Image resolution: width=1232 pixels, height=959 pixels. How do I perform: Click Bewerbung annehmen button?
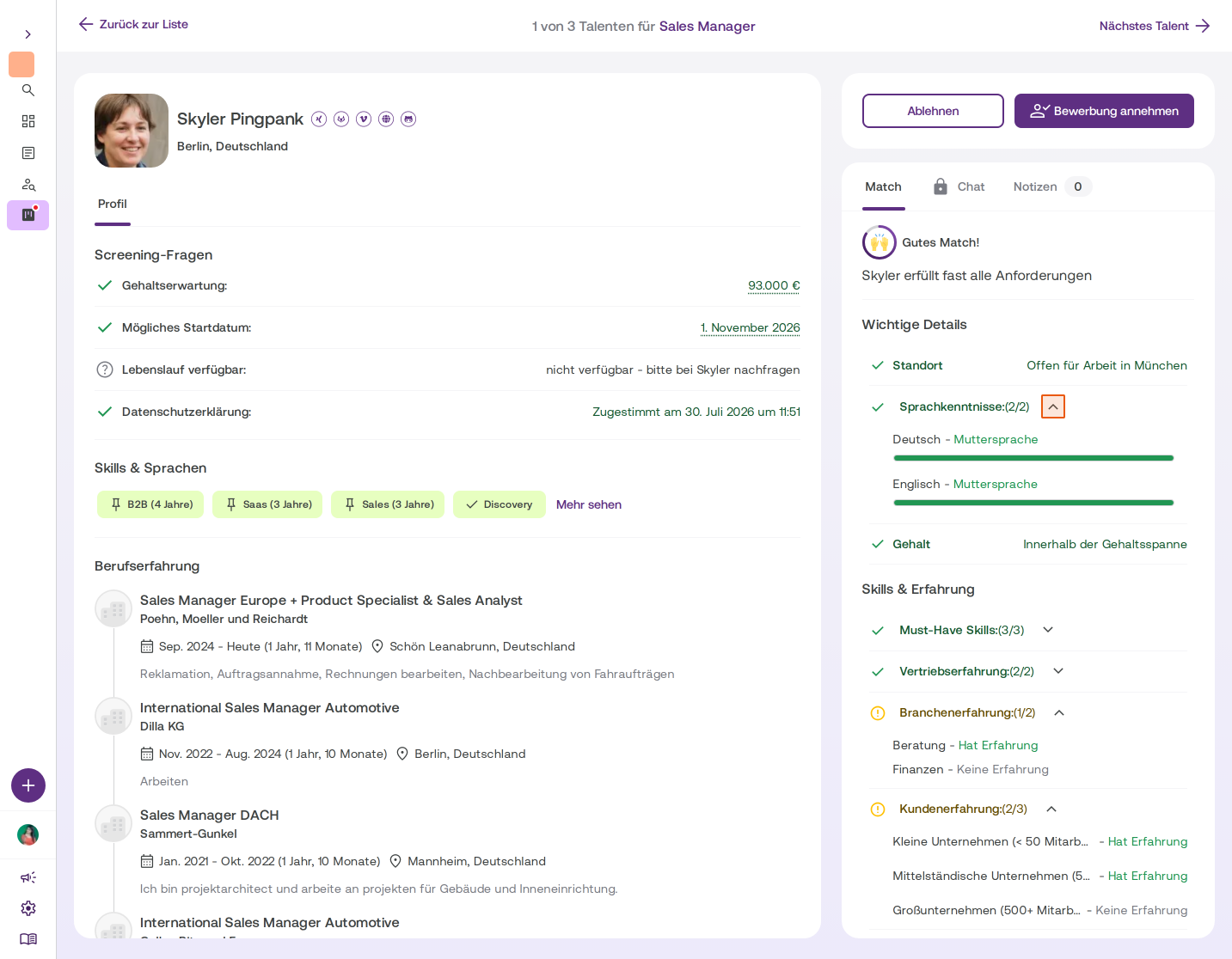pos(1104,111)
